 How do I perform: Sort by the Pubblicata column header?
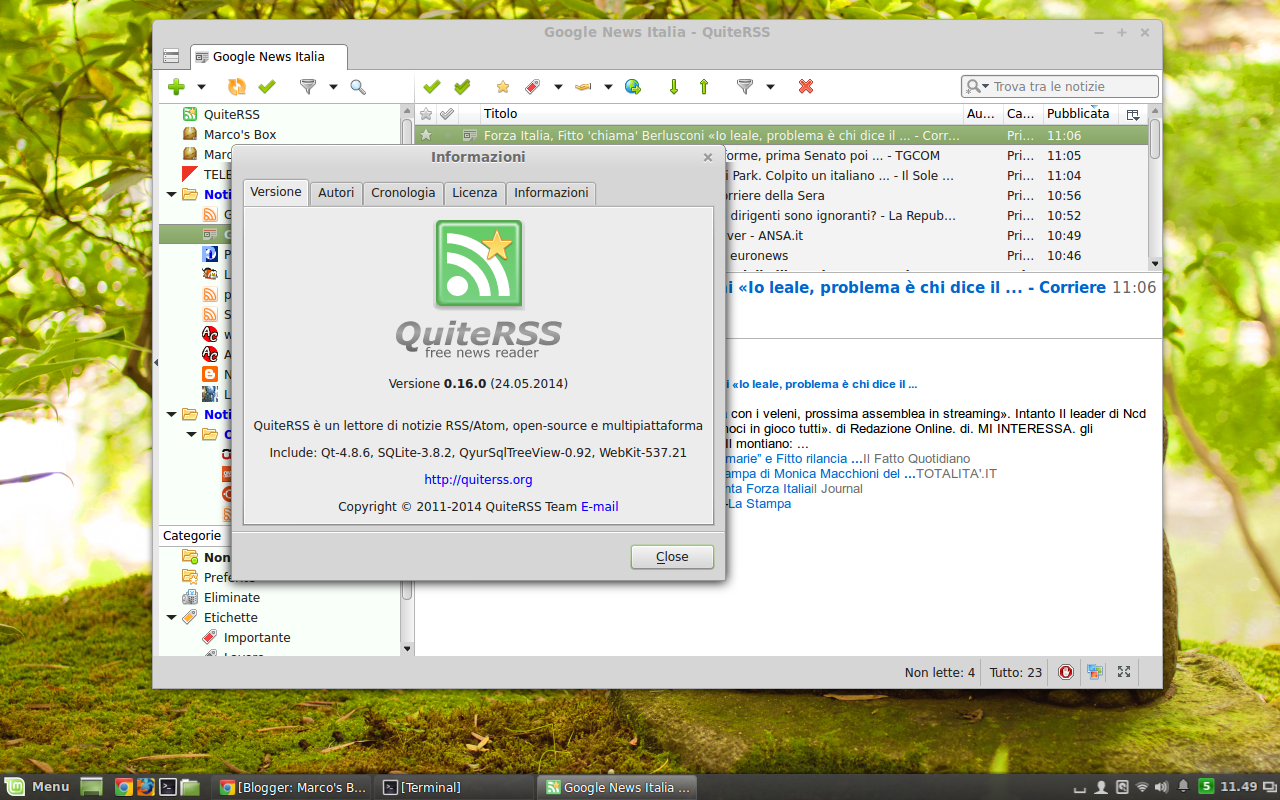[x=1082, y=114]
